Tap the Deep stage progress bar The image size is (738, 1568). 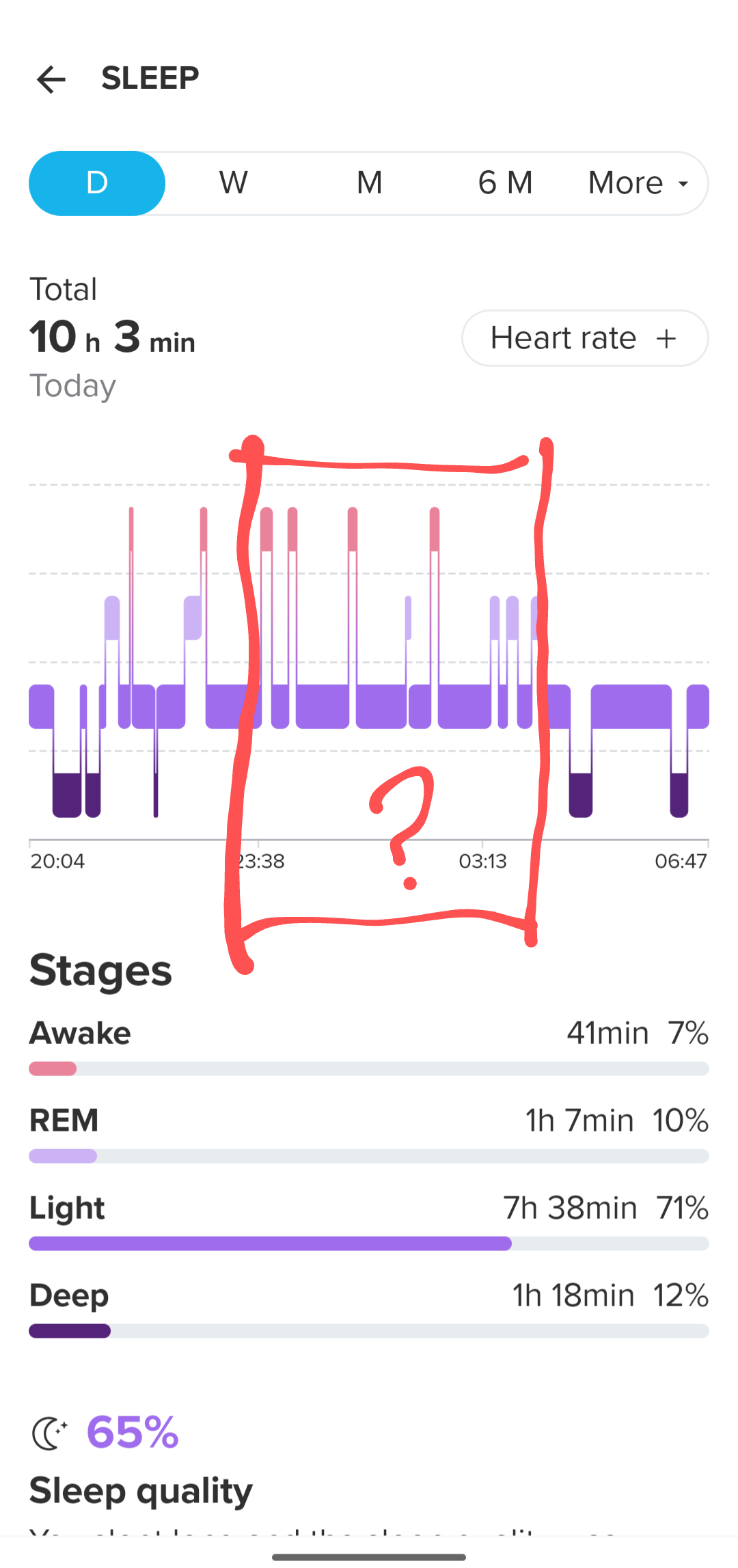tap(369, 1331)
